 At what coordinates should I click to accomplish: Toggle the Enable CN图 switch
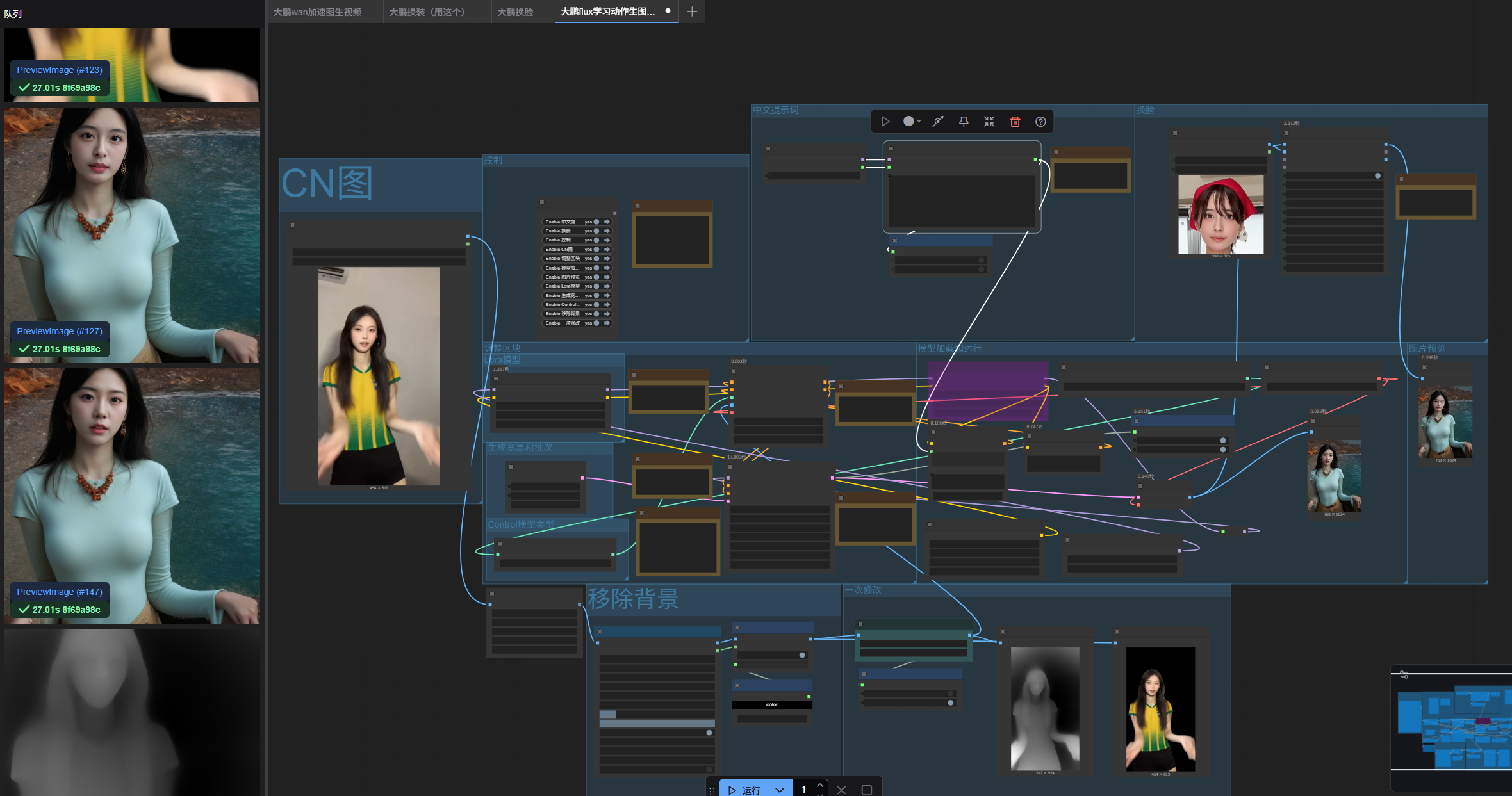tap(596, 249)
